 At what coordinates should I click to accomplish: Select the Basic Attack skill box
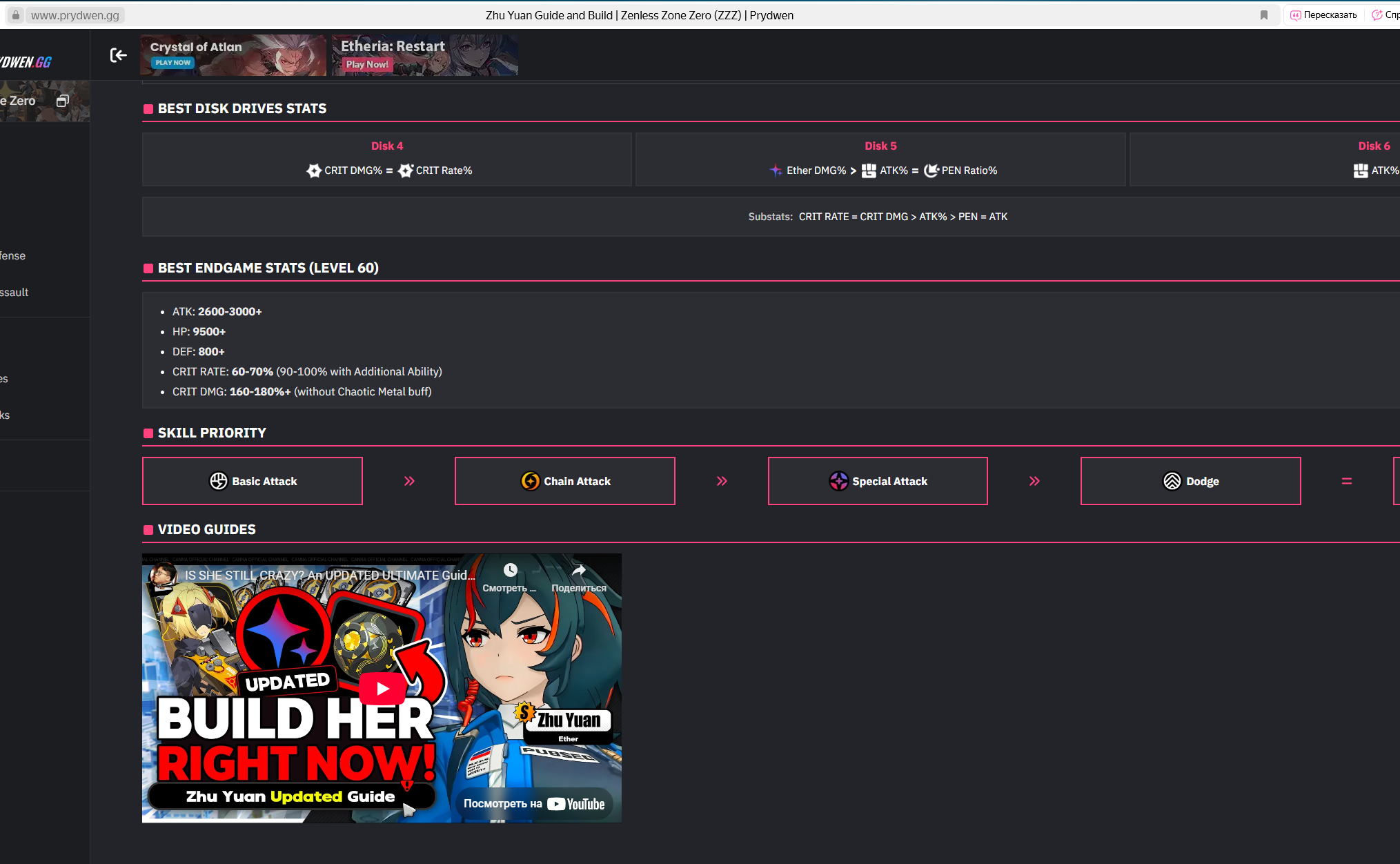click(x=253, y=481)
